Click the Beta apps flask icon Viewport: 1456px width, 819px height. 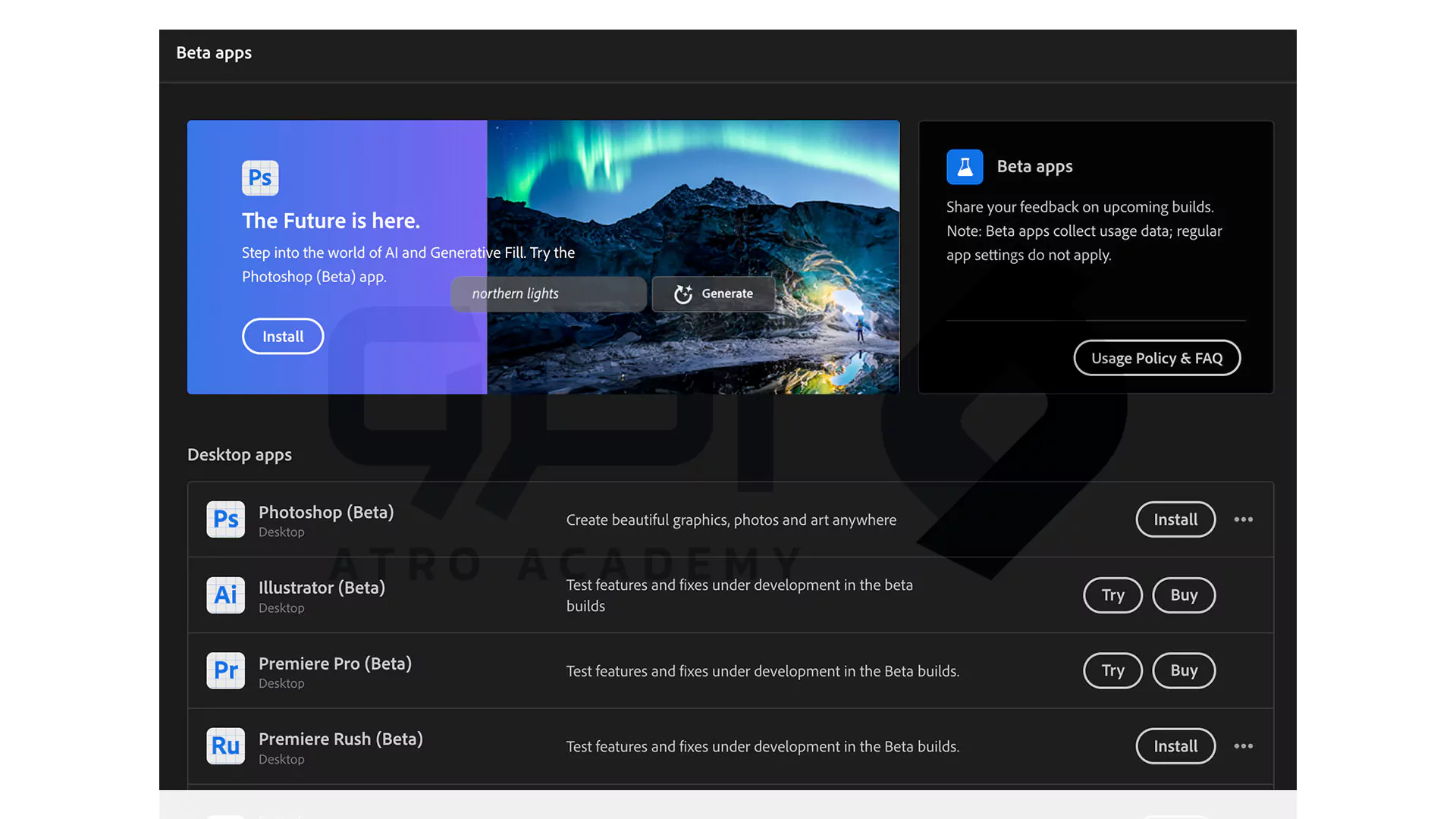(x=965, y=167)
